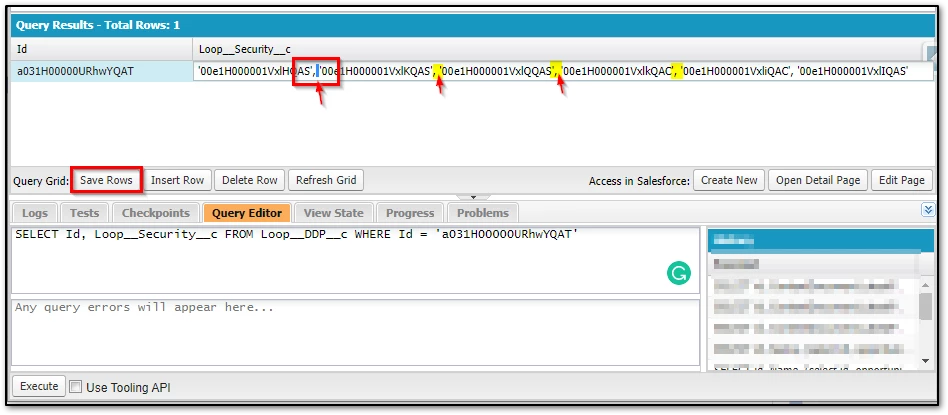The image size is (948, 415).
Task: Toggle the panel splitter collapse arrow
Action: [473, 197]
